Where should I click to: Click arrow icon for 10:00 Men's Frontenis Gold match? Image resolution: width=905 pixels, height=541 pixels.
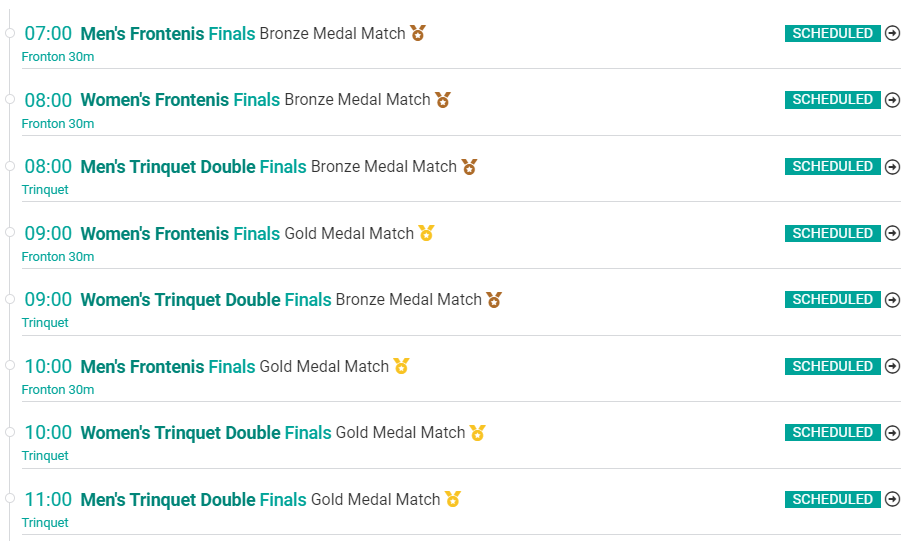pyautogui.click(x=892, y=366)
